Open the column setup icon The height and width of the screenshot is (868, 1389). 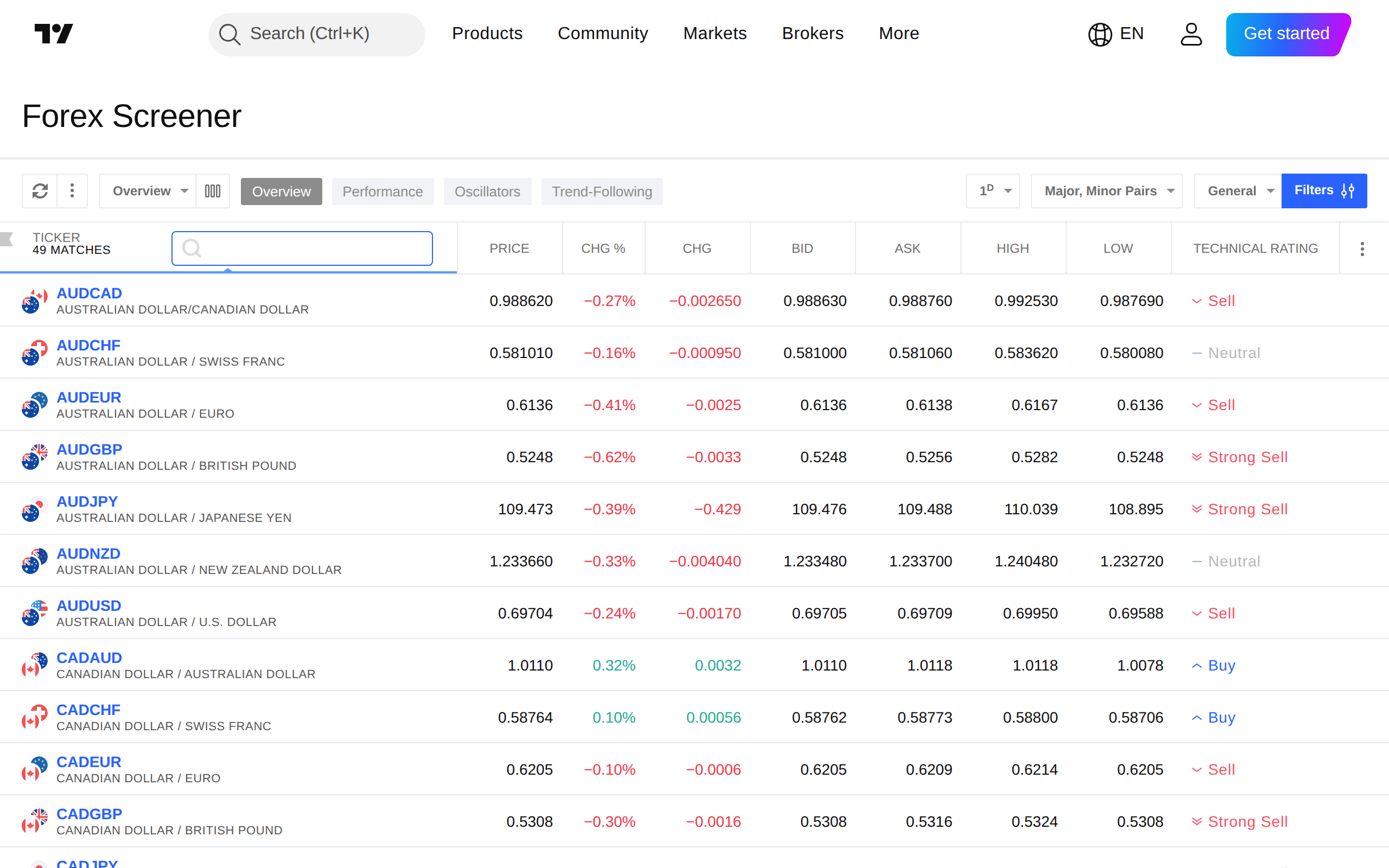coord(212,190)
